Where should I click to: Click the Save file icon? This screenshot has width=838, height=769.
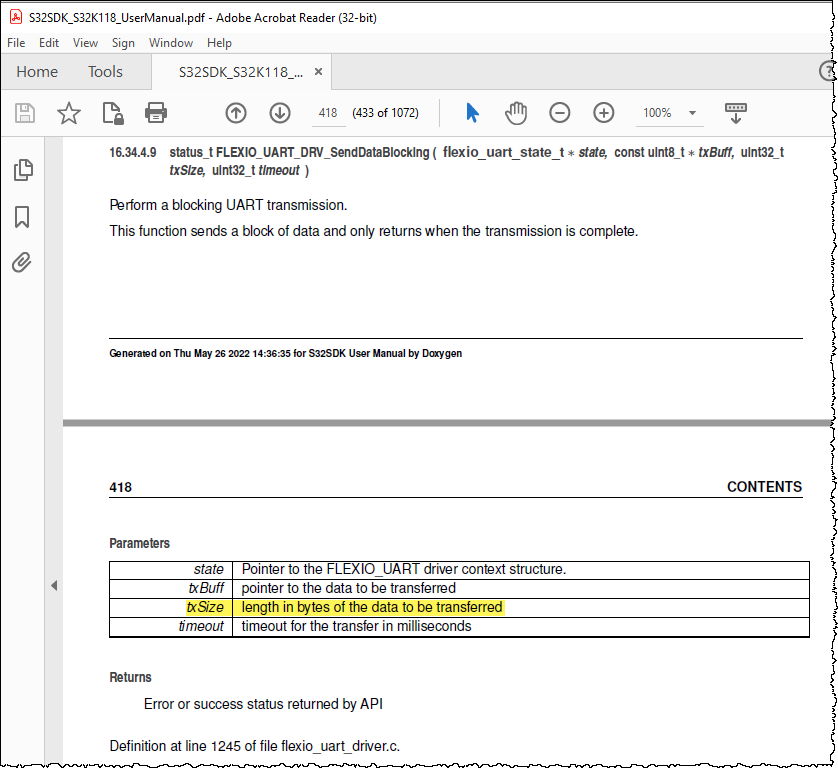point(25,113)
